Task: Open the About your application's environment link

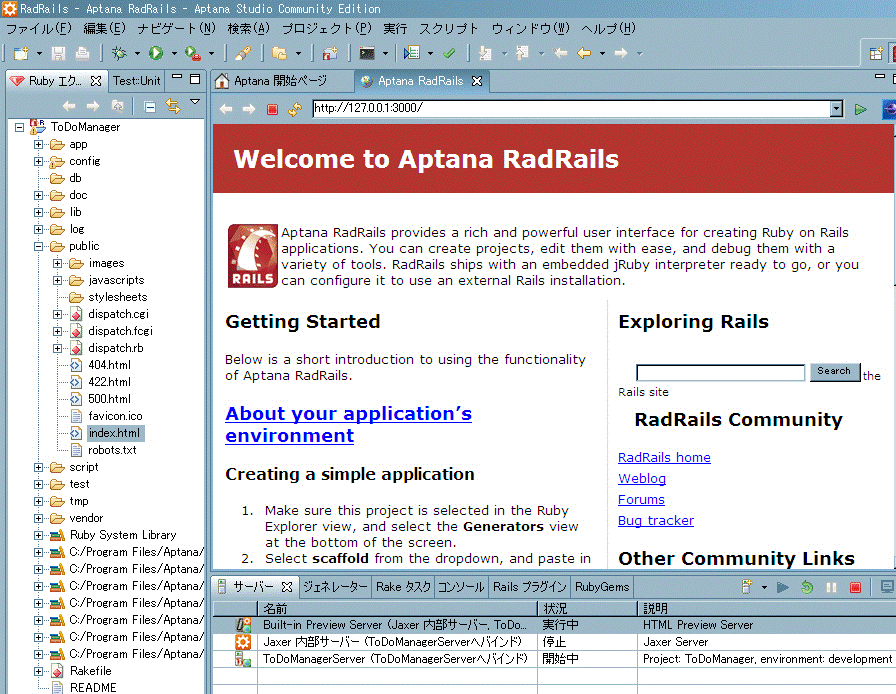Action: (348, 413)
